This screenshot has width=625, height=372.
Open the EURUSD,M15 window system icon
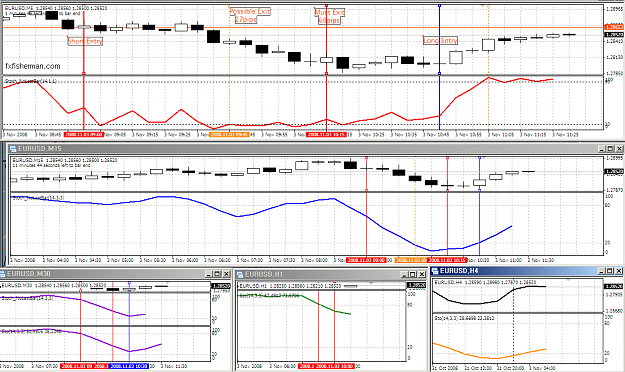(13, 149)
